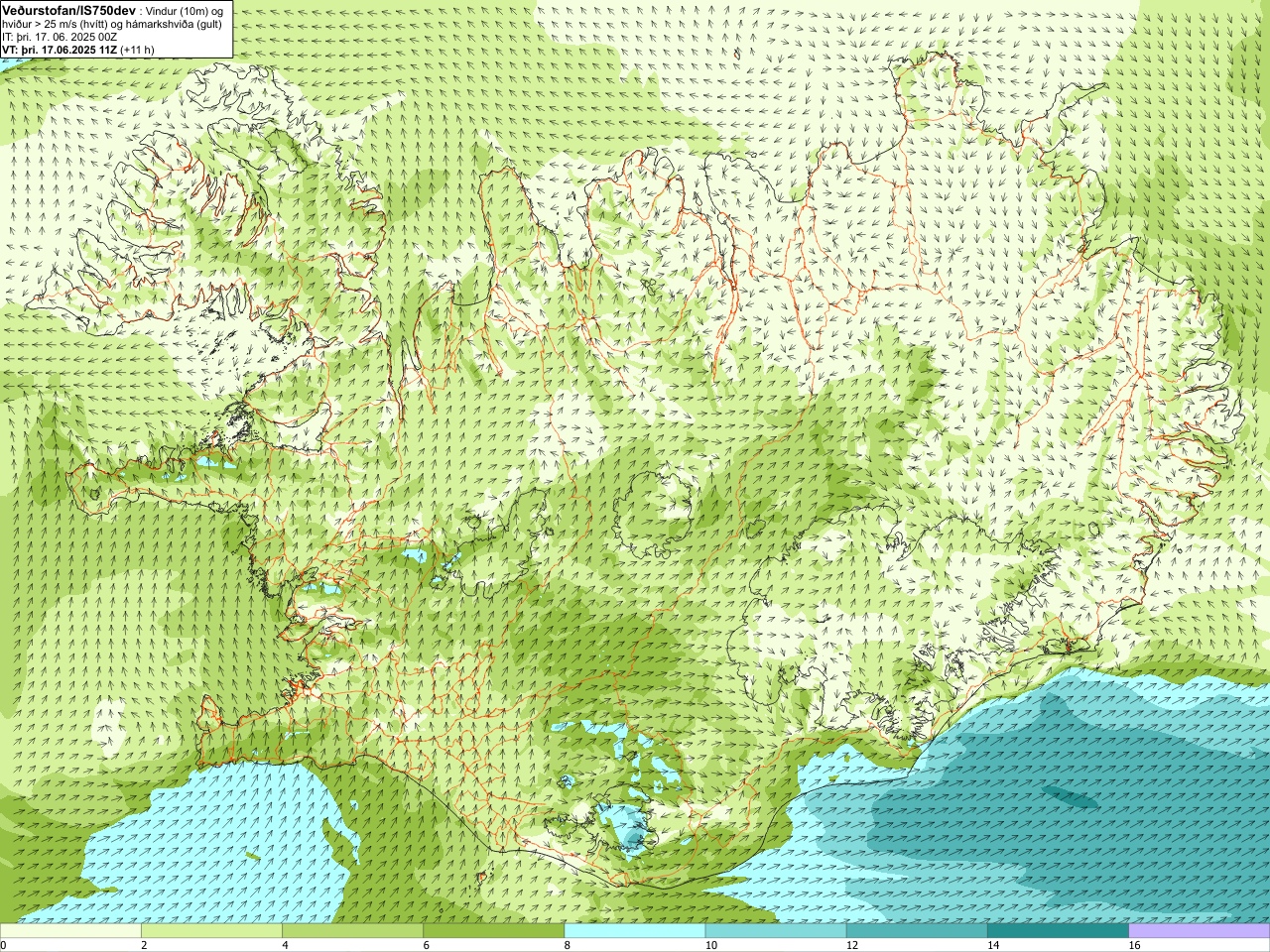Click the turquoise 10–12 m/s scale segment
1270x952 pixels.
pyautogui.click(x=776, y=931)
